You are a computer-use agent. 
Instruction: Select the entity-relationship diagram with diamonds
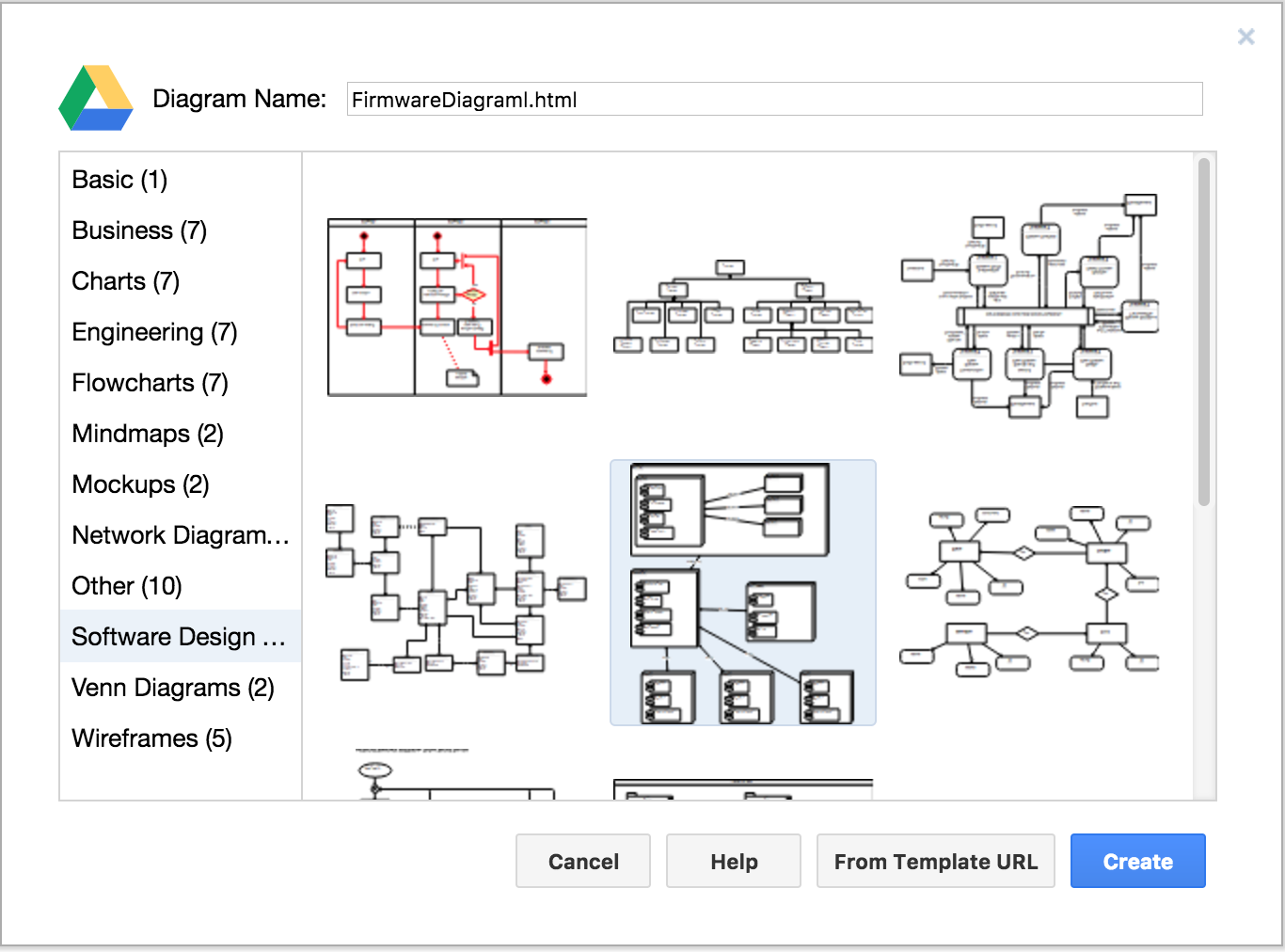tap(1029, 593)
